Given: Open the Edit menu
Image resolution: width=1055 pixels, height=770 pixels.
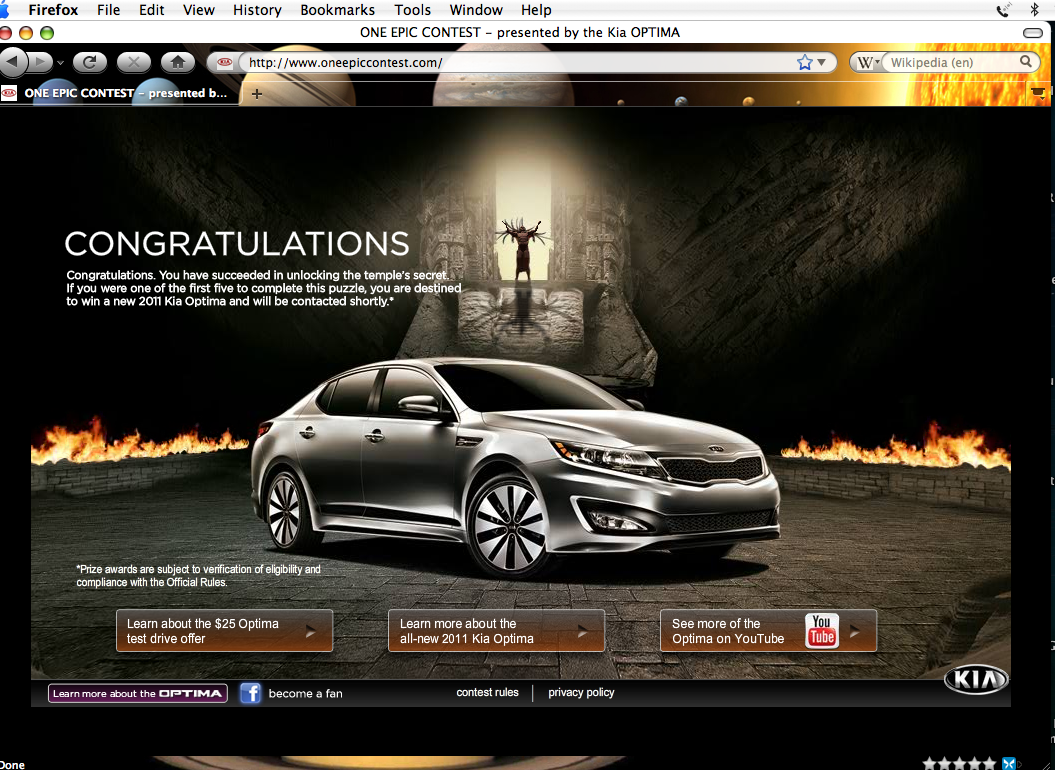Looking at the screenshot, I should [151, 10].
